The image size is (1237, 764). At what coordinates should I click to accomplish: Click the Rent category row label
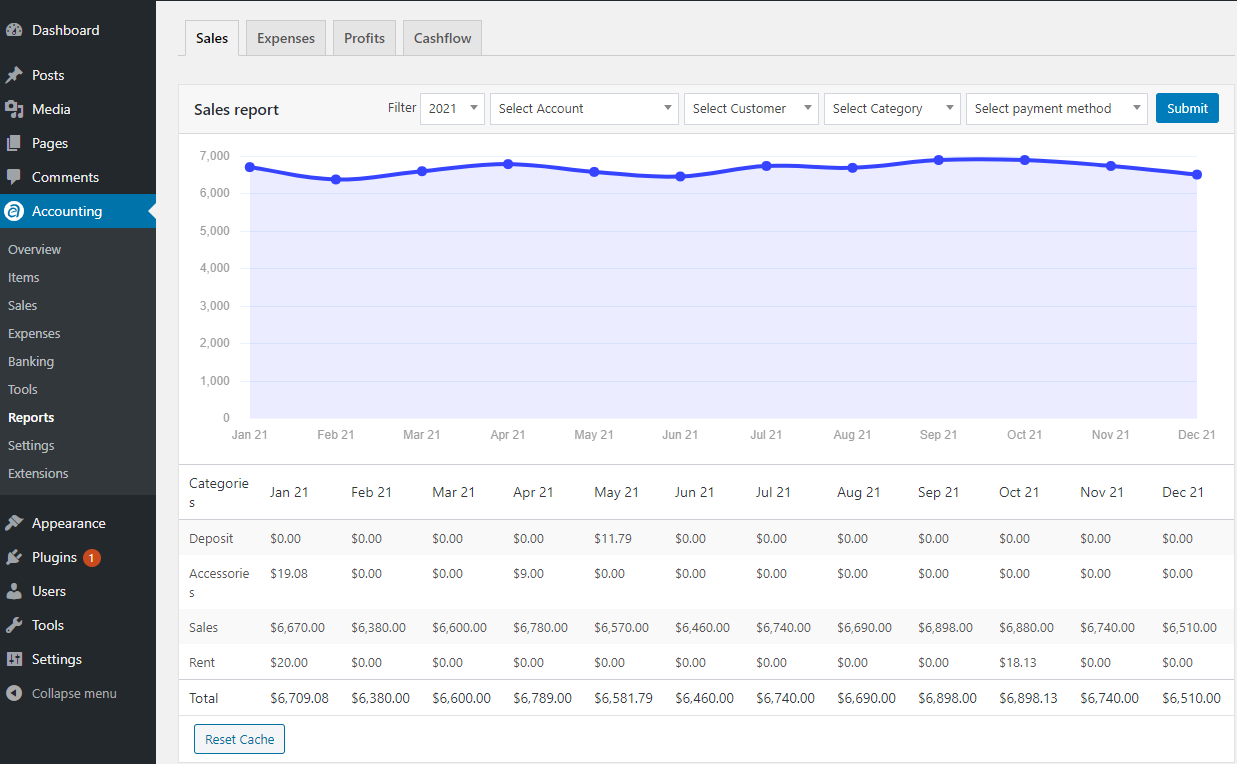click(202, 662)
